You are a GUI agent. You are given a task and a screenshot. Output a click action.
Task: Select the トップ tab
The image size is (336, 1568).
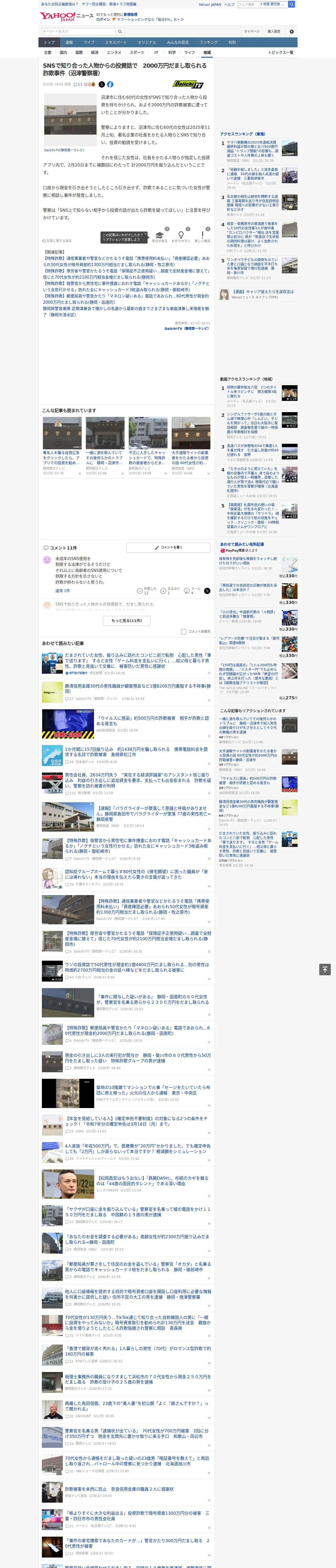click(x=49, y=43)
